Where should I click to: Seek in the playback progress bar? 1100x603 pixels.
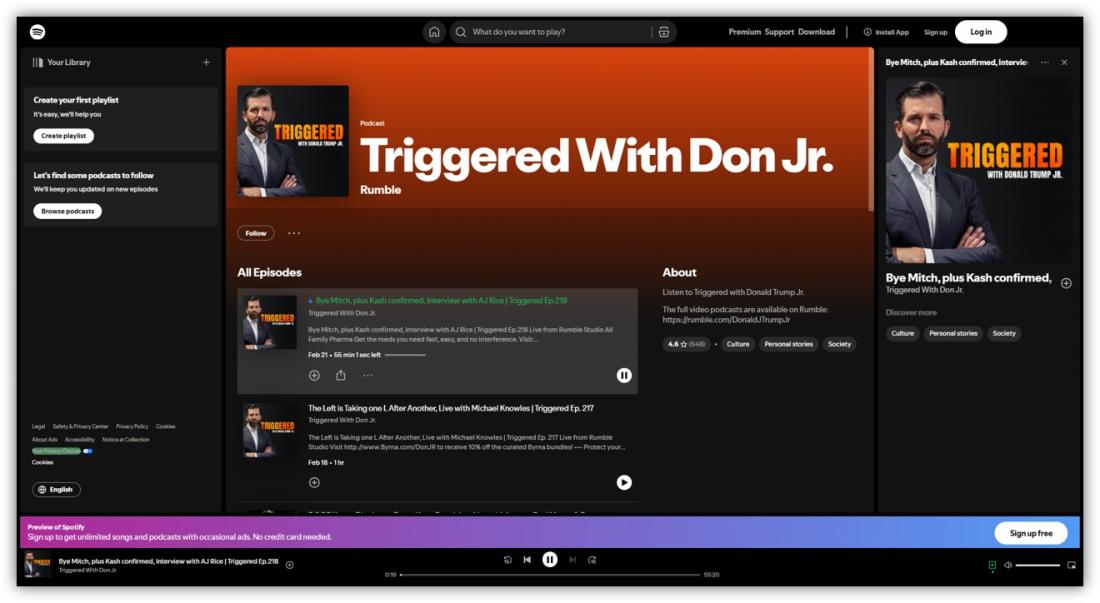pyautogui.click(x=550, y=575)
